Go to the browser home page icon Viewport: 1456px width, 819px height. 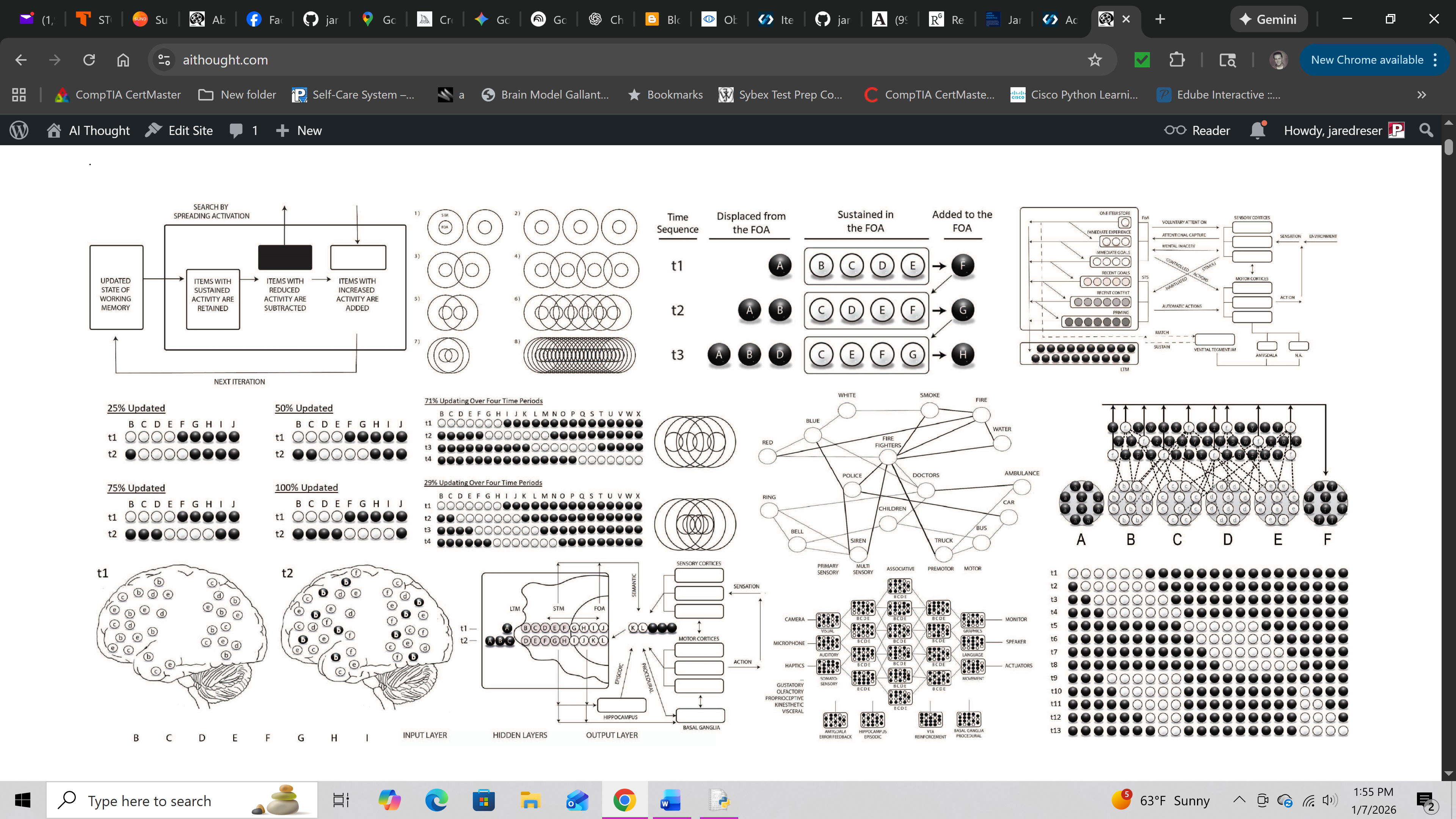tap(123, 60)
